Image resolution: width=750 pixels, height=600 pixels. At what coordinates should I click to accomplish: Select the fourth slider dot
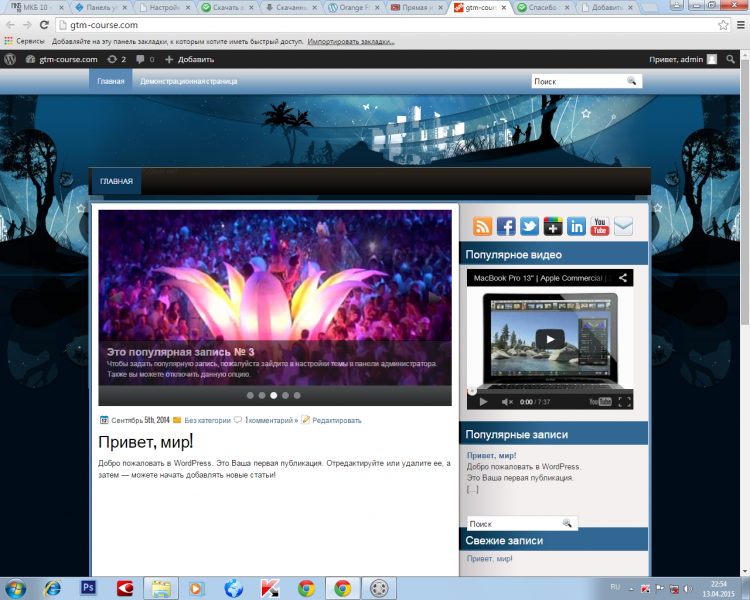pyautogui.click(x=285, y=395)
